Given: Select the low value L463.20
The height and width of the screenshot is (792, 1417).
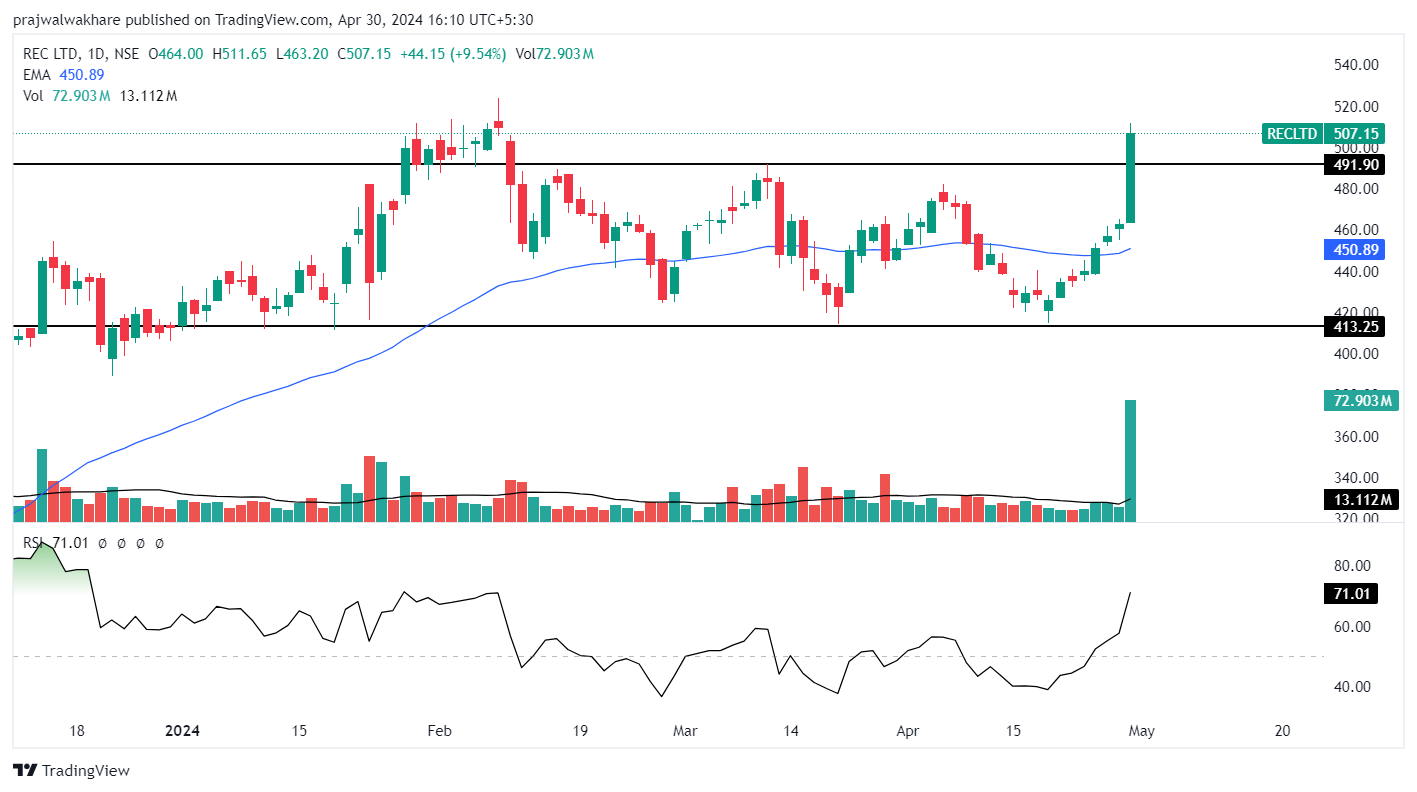Looking at the screenshot, I should click(x=303, y=54).
